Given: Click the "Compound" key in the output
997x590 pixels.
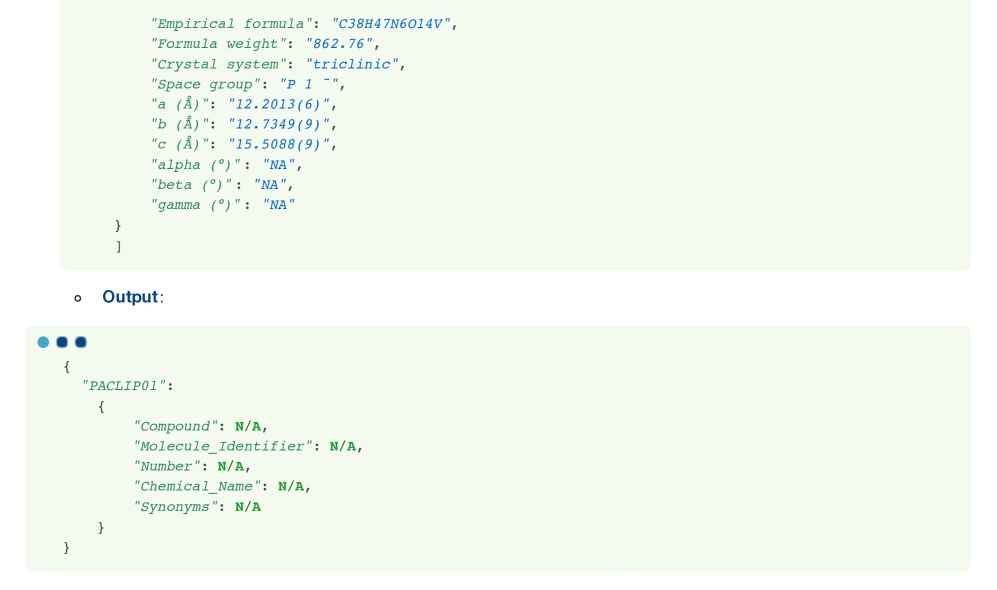Looking at the screenshot, I should click(176, 427).
